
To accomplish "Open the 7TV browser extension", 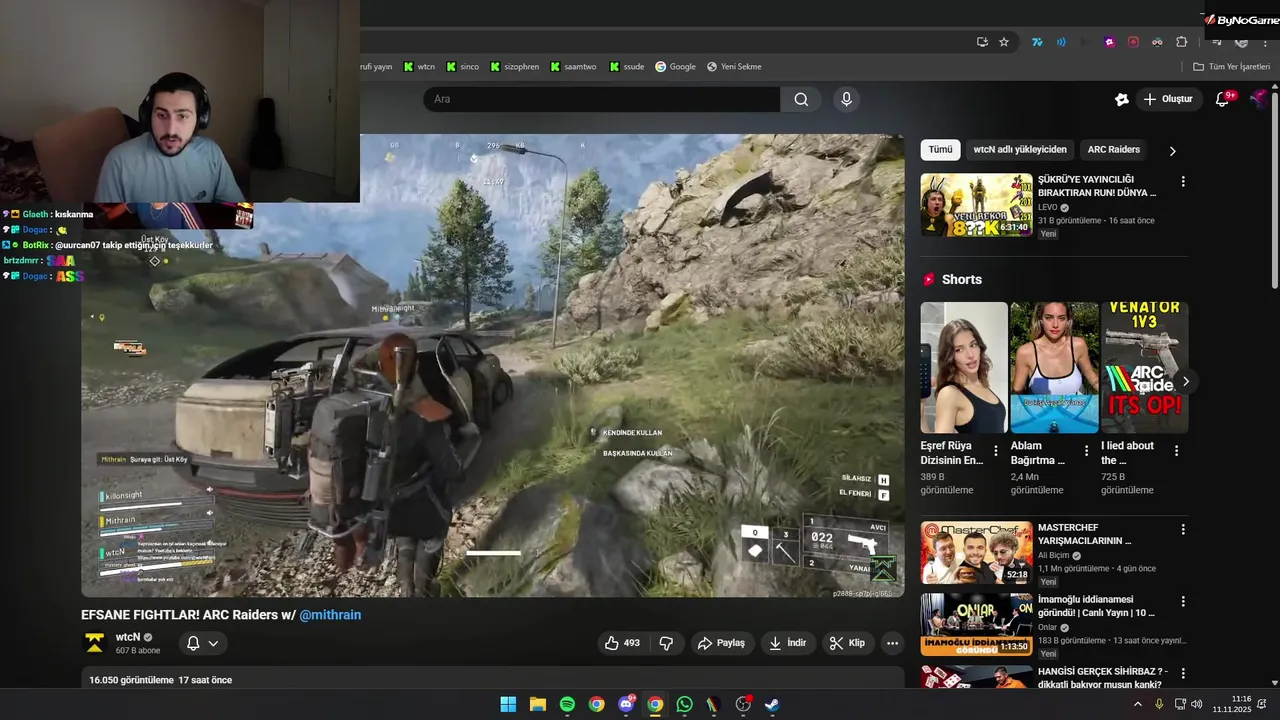I will pos(1037,42).
